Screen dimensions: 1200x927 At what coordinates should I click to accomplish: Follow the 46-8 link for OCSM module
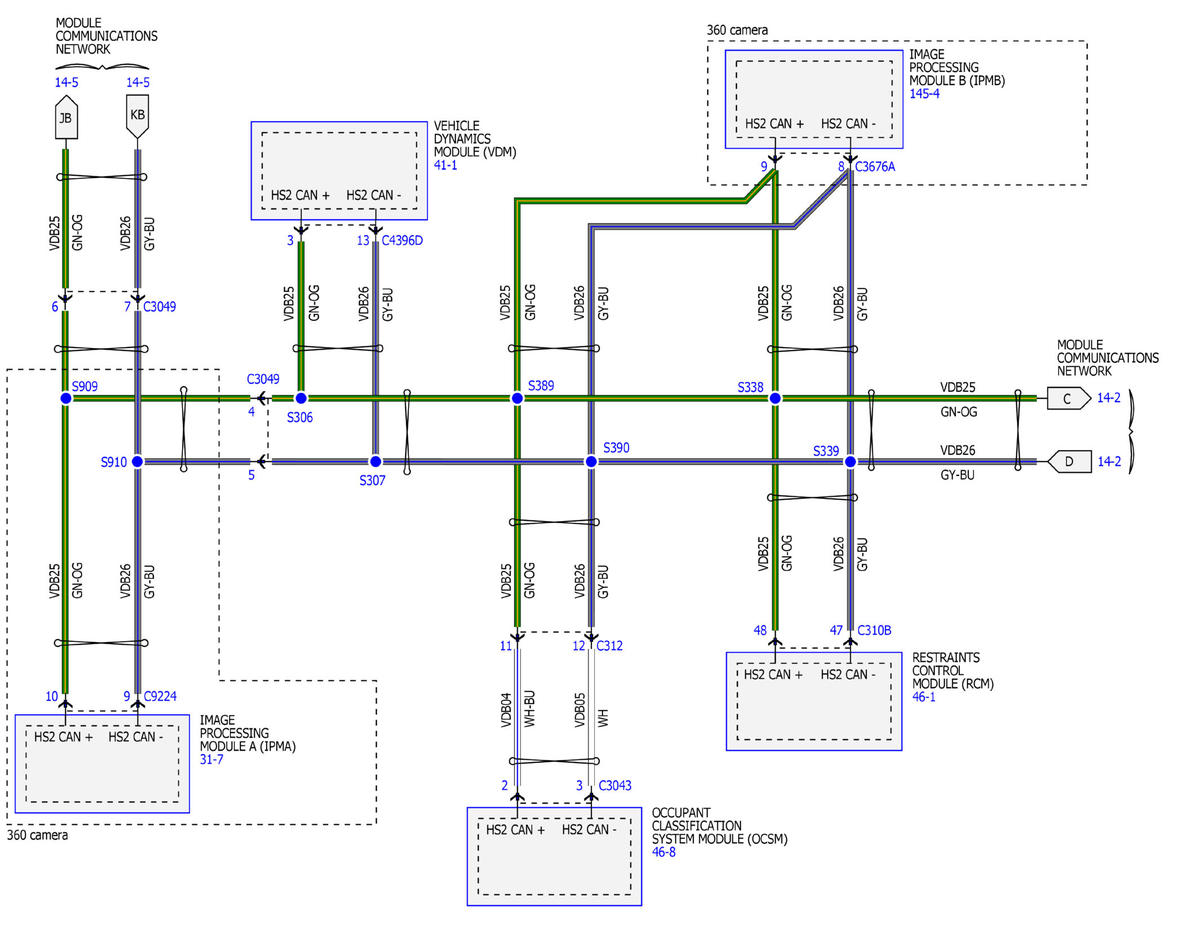(x=664, y=852)
